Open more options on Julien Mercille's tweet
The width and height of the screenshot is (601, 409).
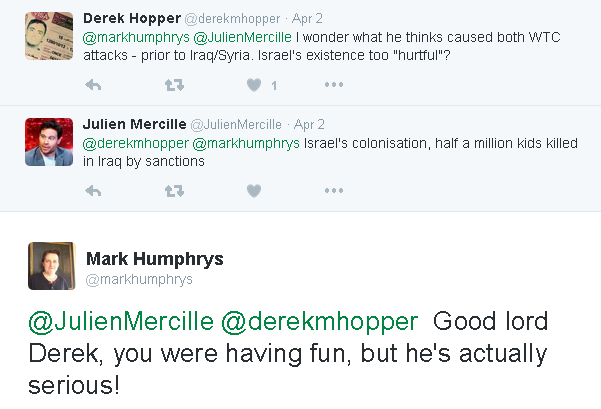coord(334,190)
